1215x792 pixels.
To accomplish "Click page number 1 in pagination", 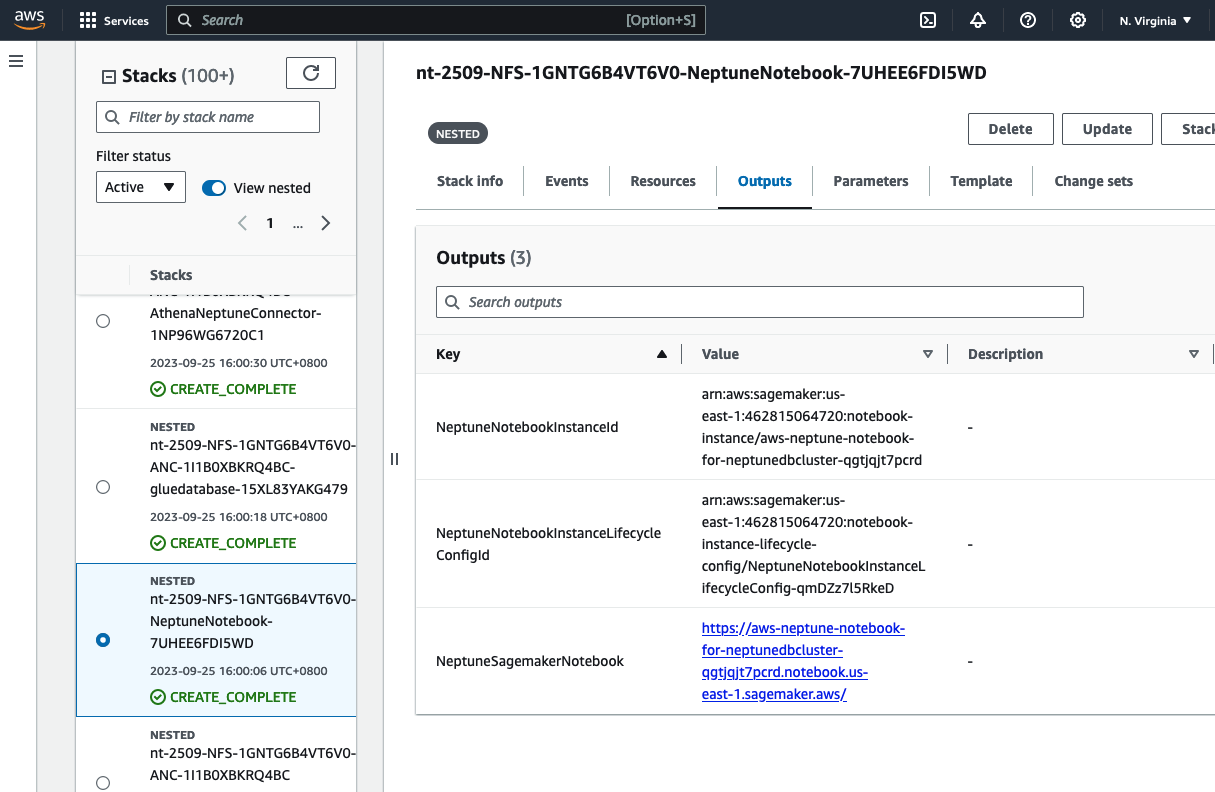I will tap(270, 223).
